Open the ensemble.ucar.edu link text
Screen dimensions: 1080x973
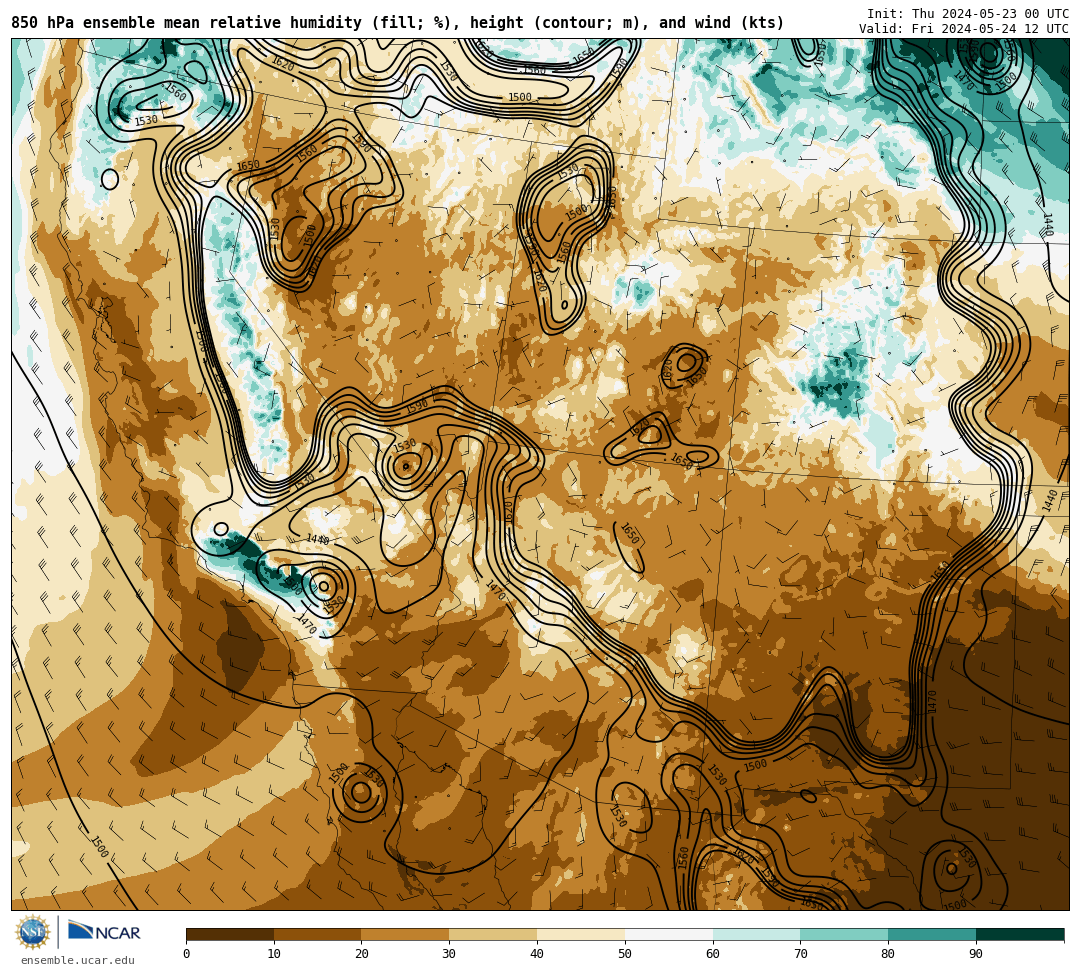[x=78, y=960]
